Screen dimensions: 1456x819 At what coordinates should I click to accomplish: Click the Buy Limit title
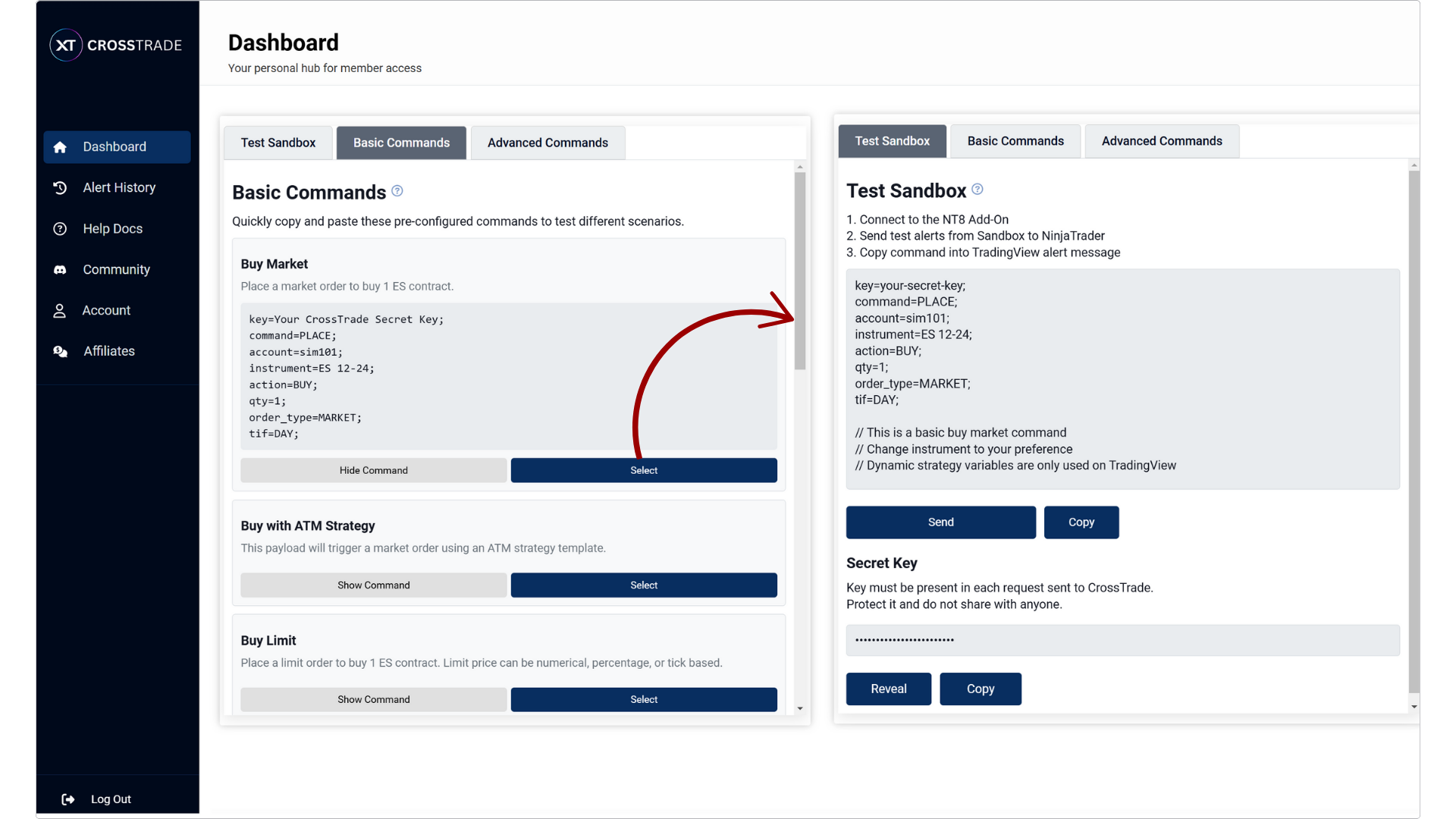pos(268,641)
